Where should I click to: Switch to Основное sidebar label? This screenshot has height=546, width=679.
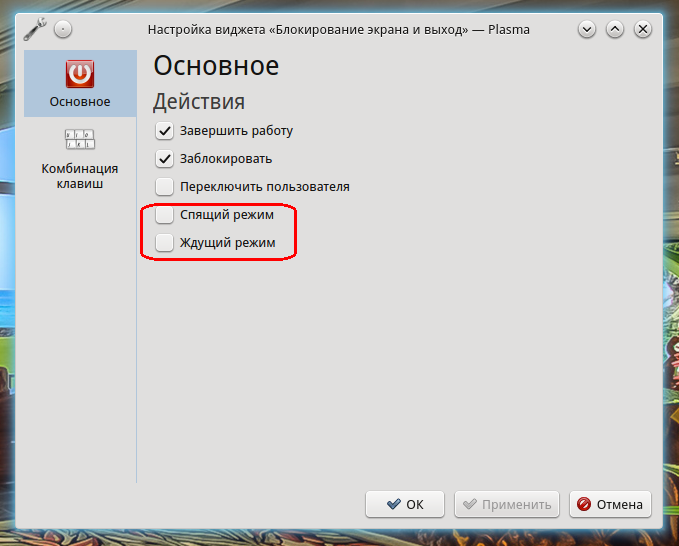pyautogui.click(x=80, y=102)
